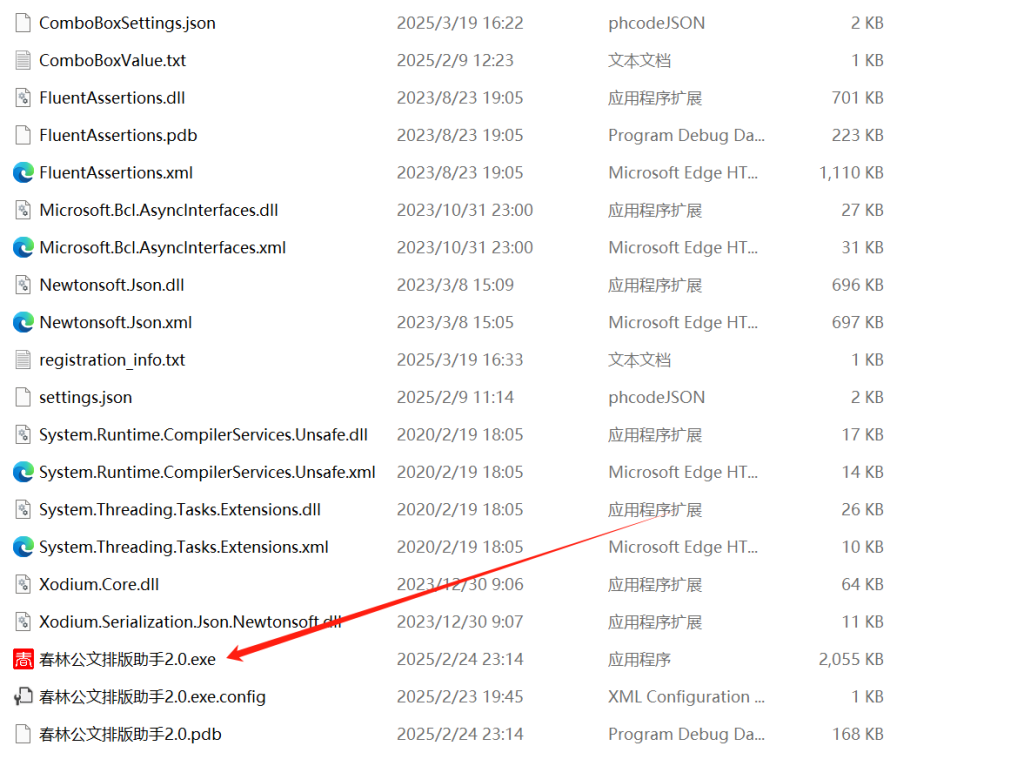Click the red 春林公文排版助手2.0.exe application icon
Image resolution: width=1024 pixels, height=766 pixels.
tap(24, 659)
